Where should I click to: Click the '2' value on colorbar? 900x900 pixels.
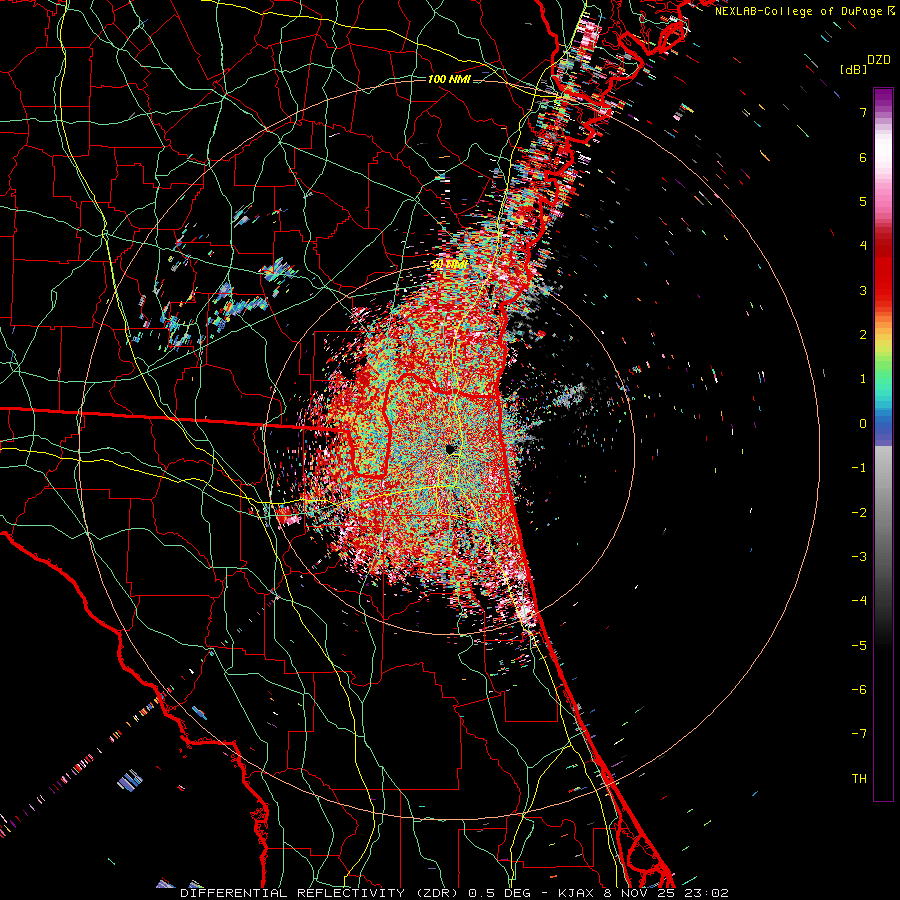[x=863, y=335]
